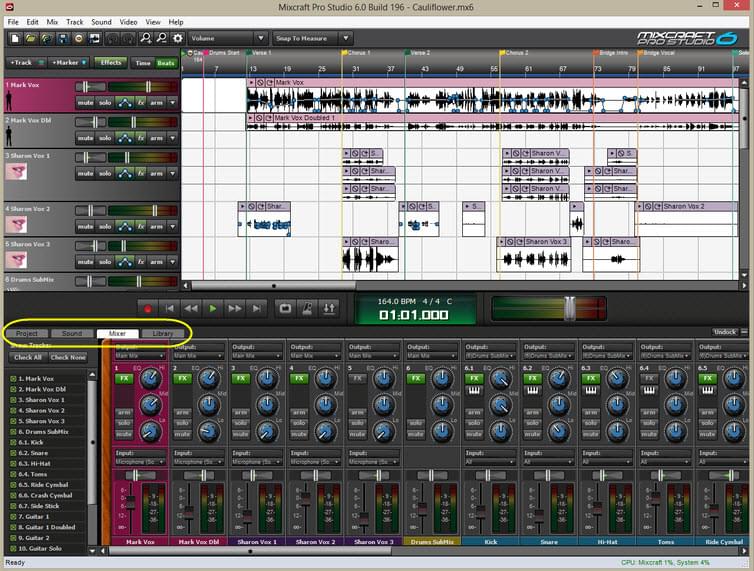The height and width of the screenshot is (571, 754).
Task: Jump to end of project
Action: [x=257, y=309]
